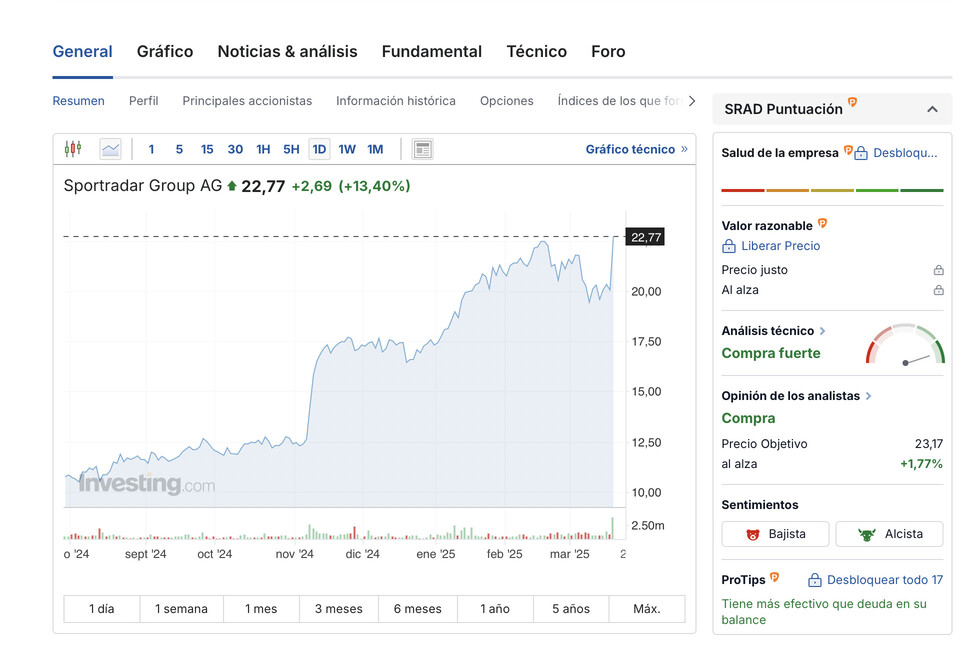The width and height of the screenshot is (972, 663).
Task: Click the lock icon next to Precio justo
Action: (938, 270)
